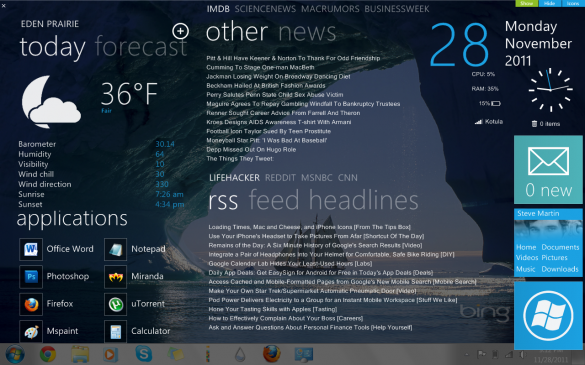The height and width of the screenshot is (365, 585).
Task: Launch Firefox from the applications list
Action: [47, 304]
